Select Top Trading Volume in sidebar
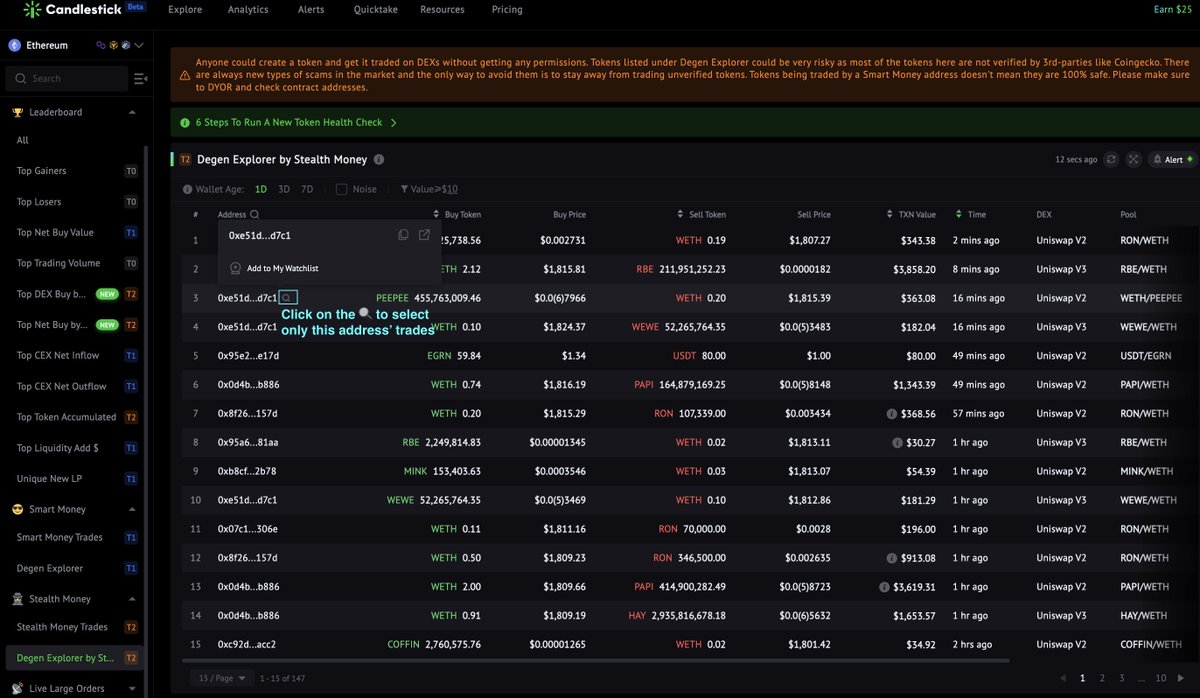 (58, 263)
